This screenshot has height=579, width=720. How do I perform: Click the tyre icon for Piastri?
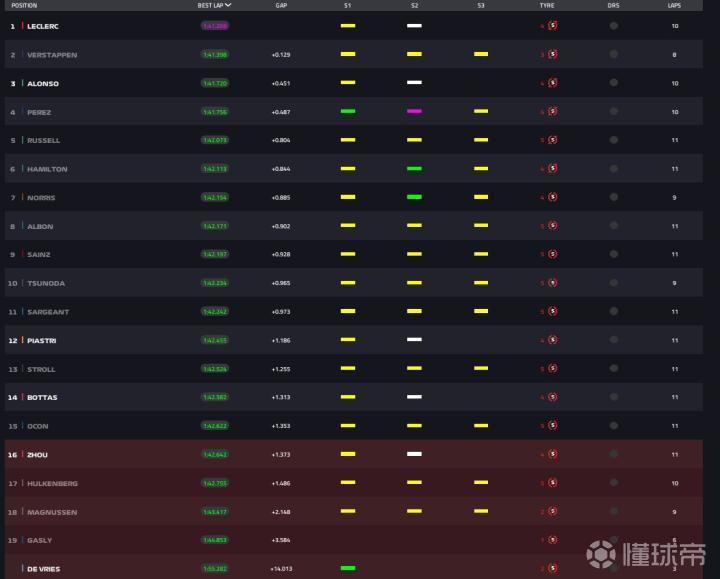click(552, 340)
